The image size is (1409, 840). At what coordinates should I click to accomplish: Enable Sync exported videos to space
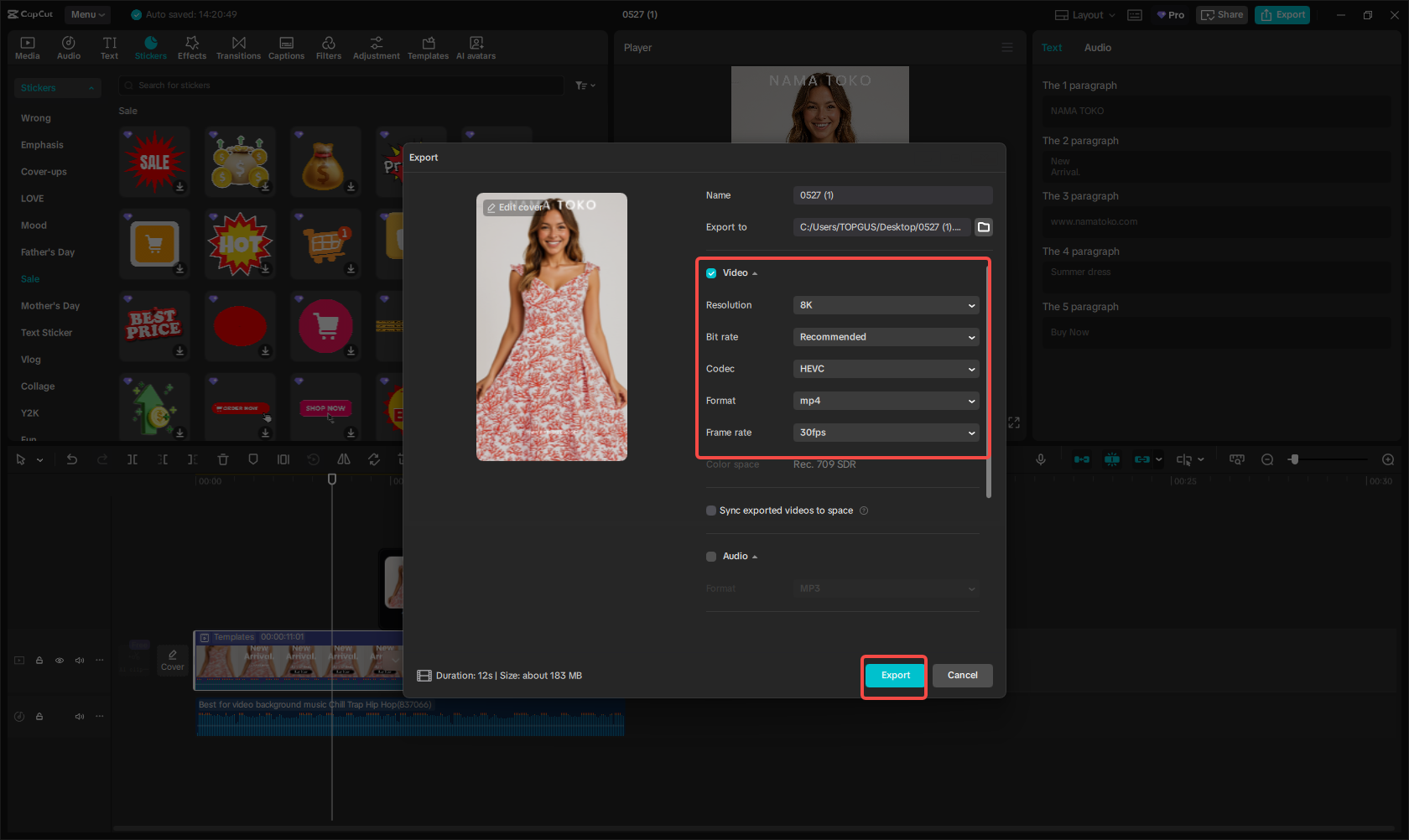click(x=710, y=510)
